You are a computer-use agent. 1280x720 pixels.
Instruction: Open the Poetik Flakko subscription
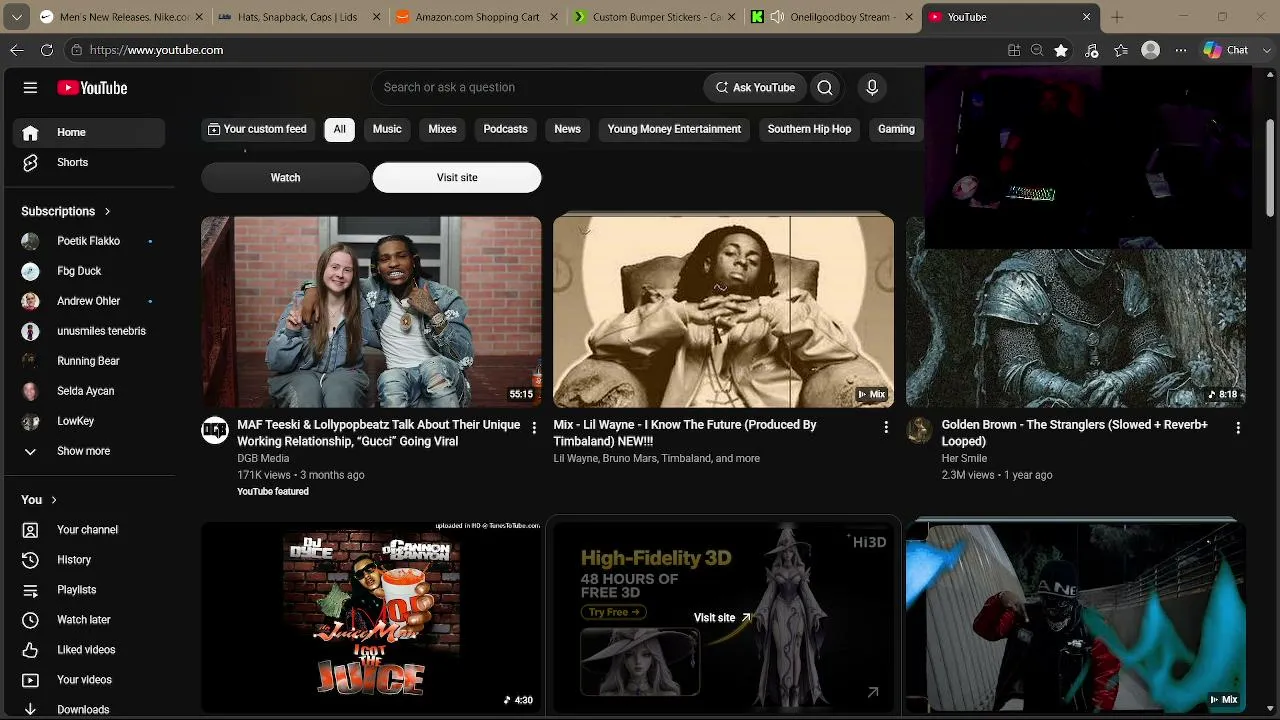click(89, 241)
